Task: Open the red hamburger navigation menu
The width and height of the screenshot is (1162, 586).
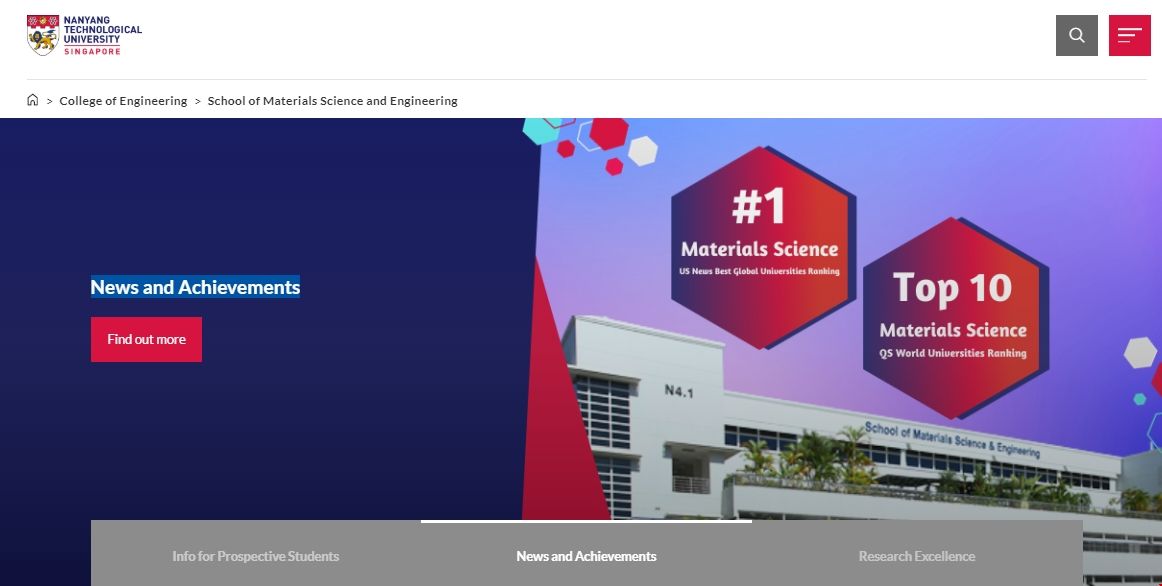Action: pos(1130,35)
